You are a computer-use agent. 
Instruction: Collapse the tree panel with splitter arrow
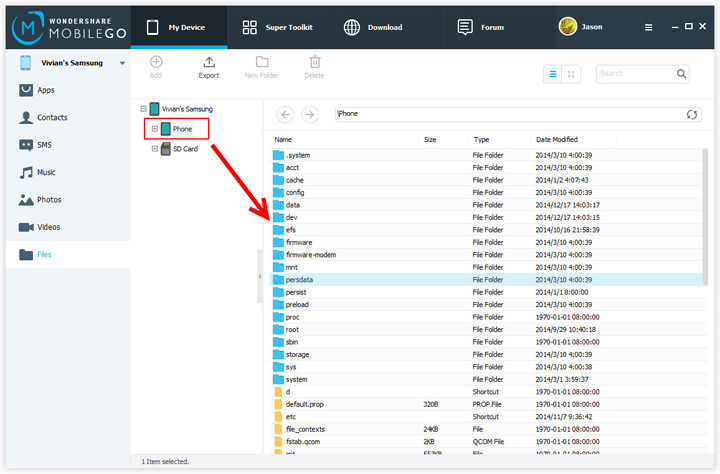tap(259, 276)
